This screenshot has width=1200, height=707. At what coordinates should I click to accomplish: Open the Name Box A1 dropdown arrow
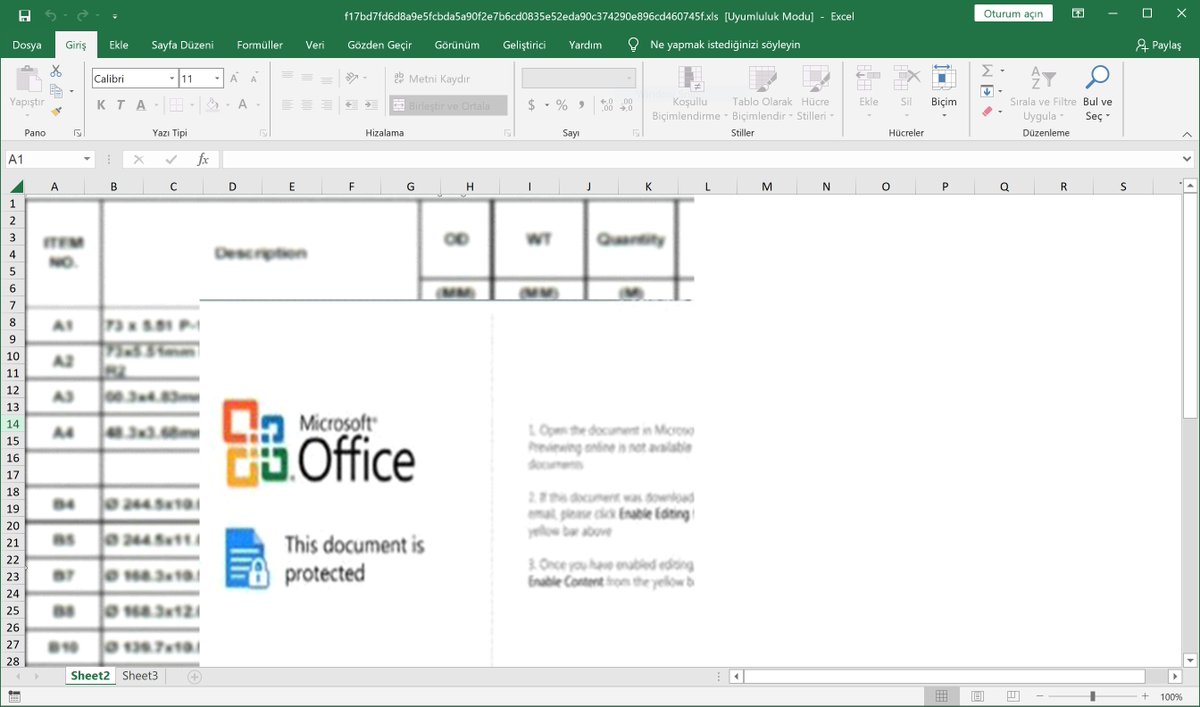[87, 159]
